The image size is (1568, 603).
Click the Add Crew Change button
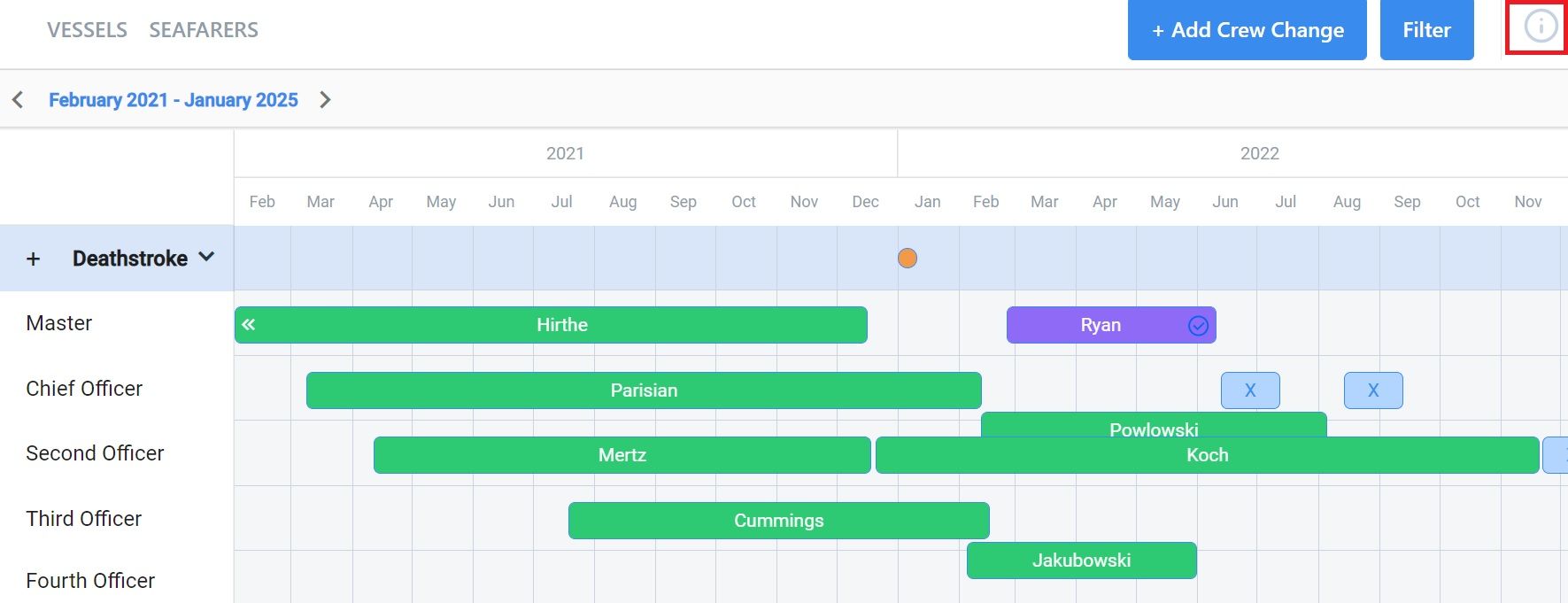(1247, 30)
